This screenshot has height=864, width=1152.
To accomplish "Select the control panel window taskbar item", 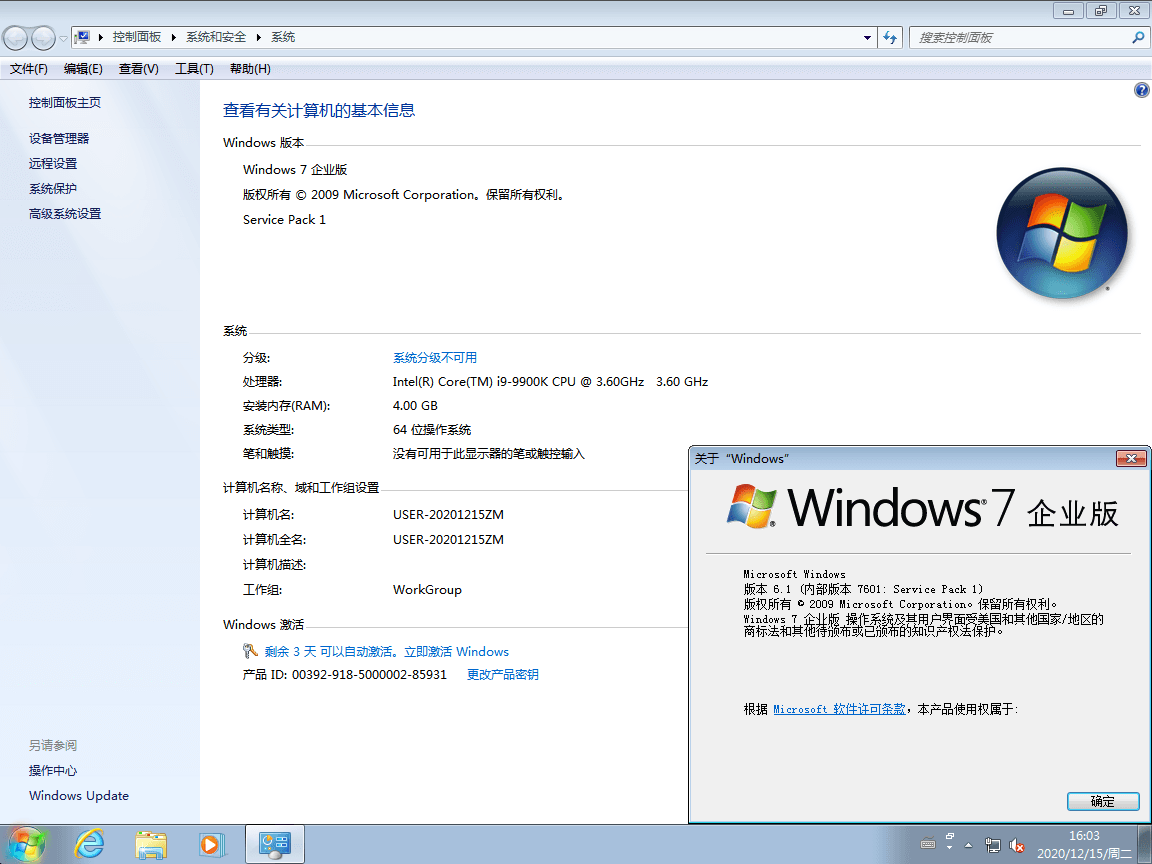I will 274,844.
